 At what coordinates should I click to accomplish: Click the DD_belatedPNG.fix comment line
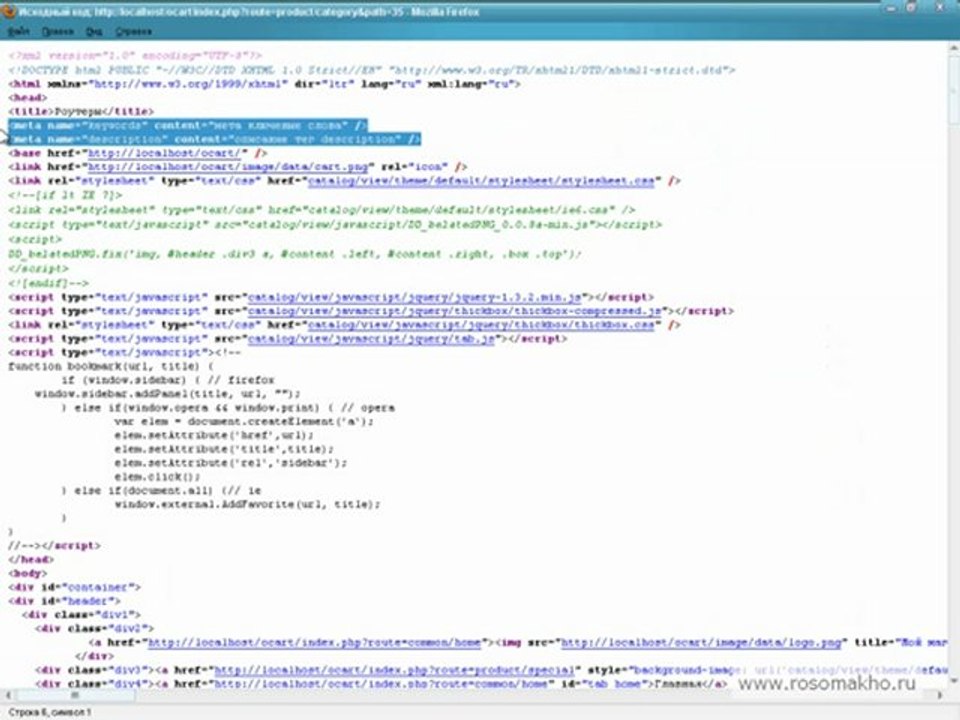[x=295, y=253]
